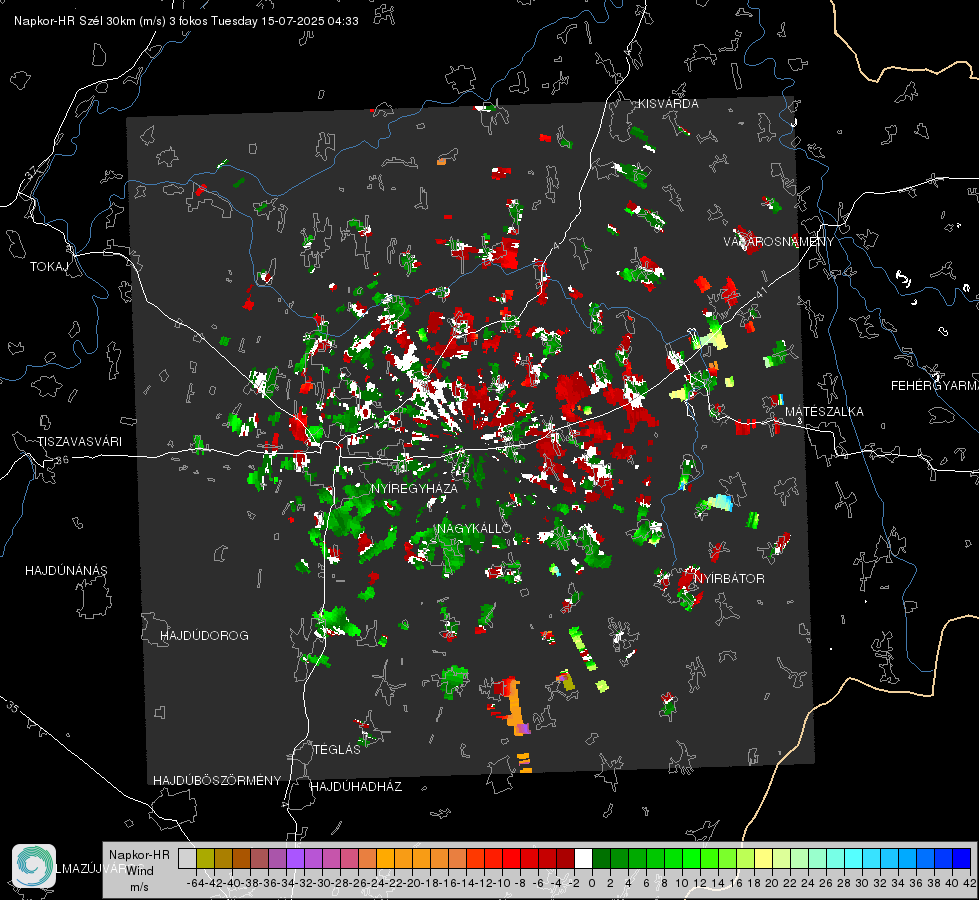Click the FEHÉRGYARMAT label at map edge
Viewport: 979px width, 900px height.
pos(935,386)
